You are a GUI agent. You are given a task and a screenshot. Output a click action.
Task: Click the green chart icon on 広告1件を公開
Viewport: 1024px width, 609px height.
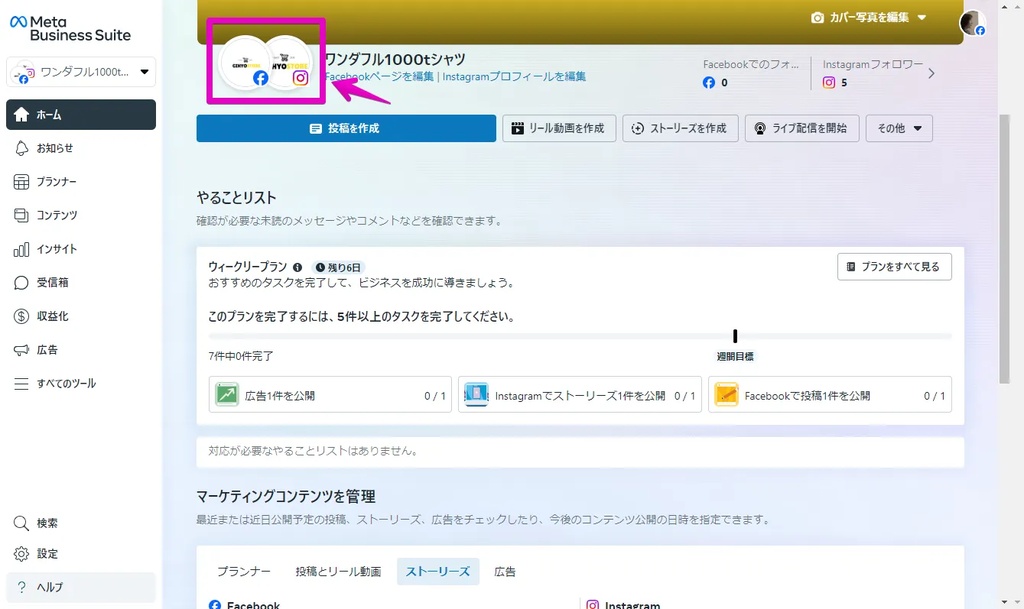pos(227,395)
